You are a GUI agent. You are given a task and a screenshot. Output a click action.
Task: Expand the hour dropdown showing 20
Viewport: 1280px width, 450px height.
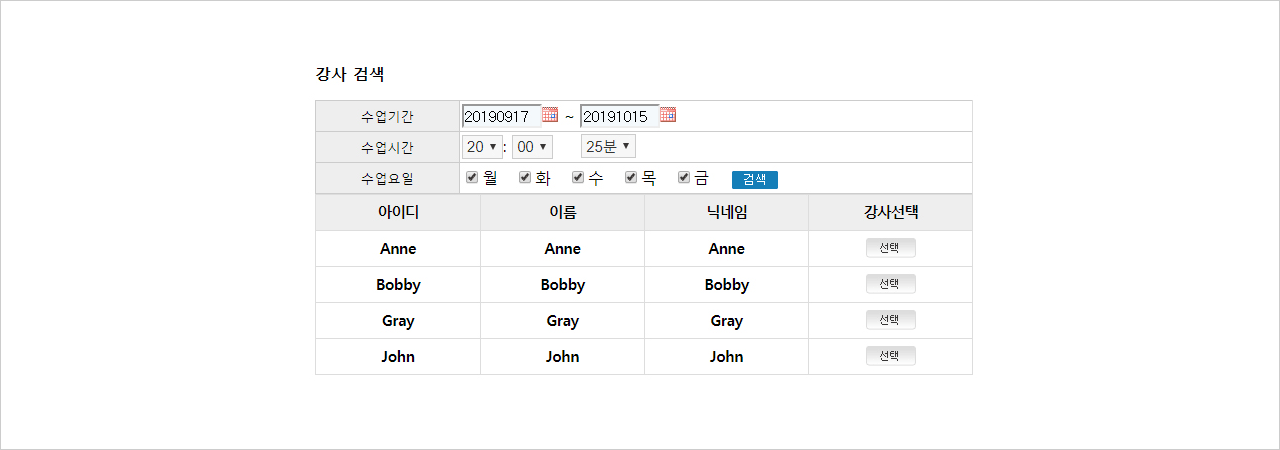click(x=482, y=147)
